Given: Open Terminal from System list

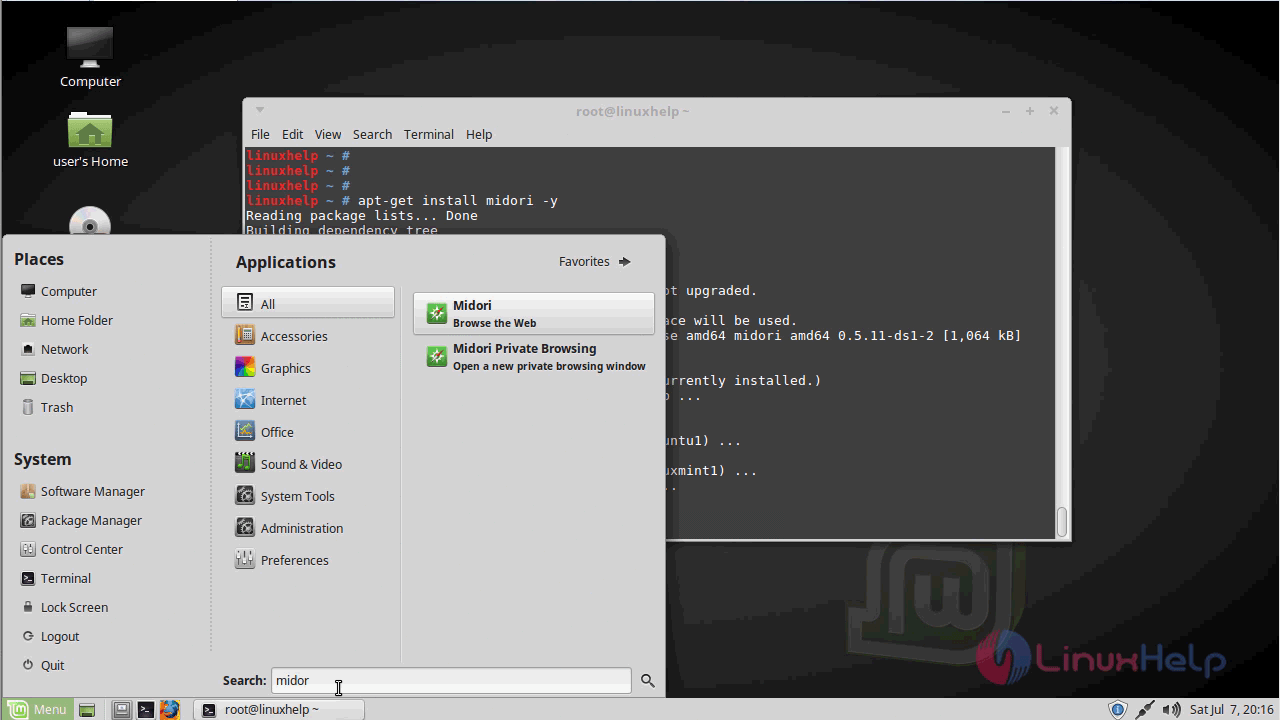Looking at the screenshot, I should (x=55, y=578).
